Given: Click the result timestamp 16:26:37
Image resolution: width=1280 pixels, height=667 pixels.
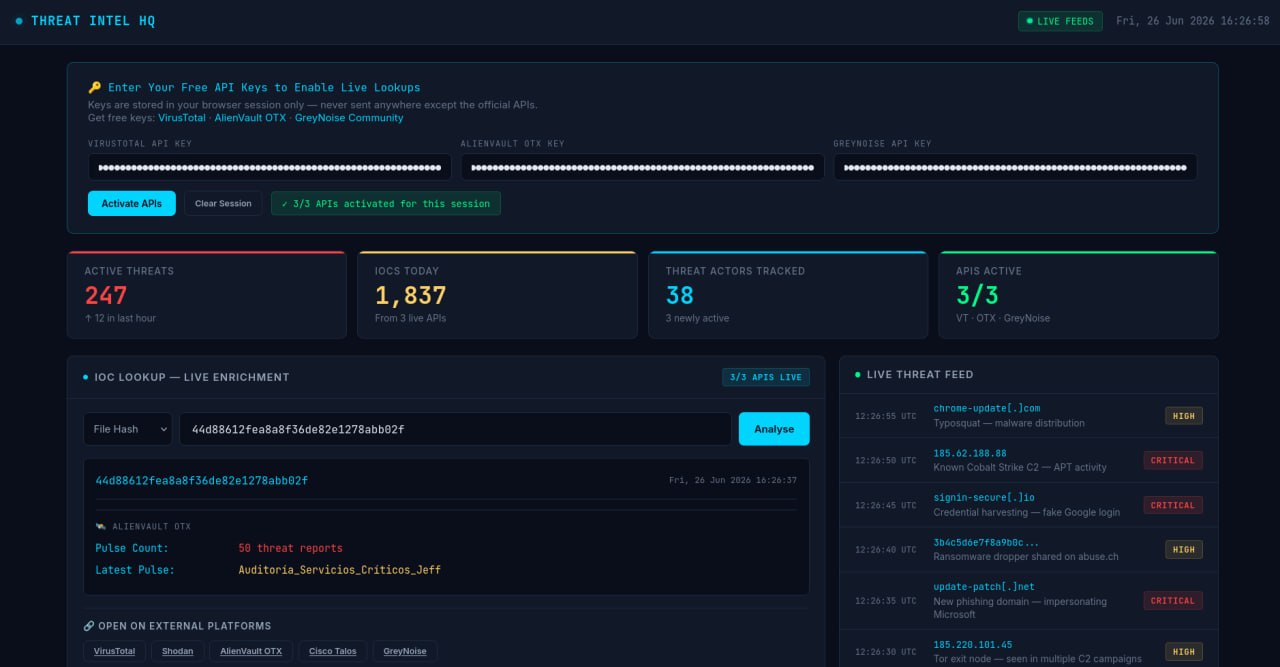Looking at the screenshot, I should pos(733,480).
